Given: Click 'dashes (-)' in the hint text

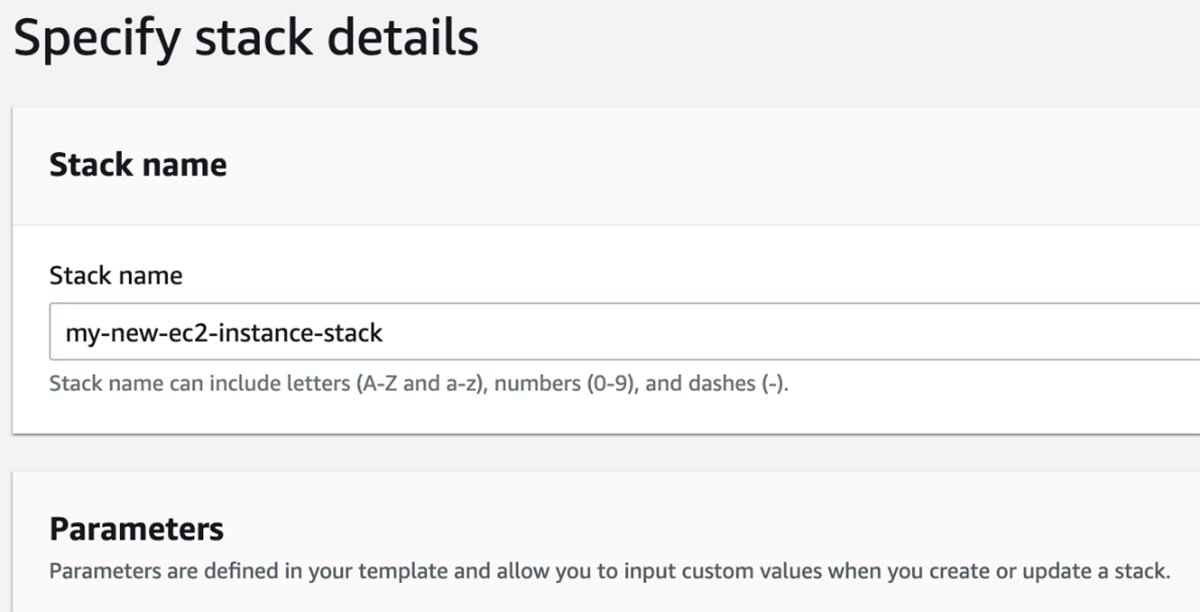Looking at the screenshot, I should pos(717,384).
